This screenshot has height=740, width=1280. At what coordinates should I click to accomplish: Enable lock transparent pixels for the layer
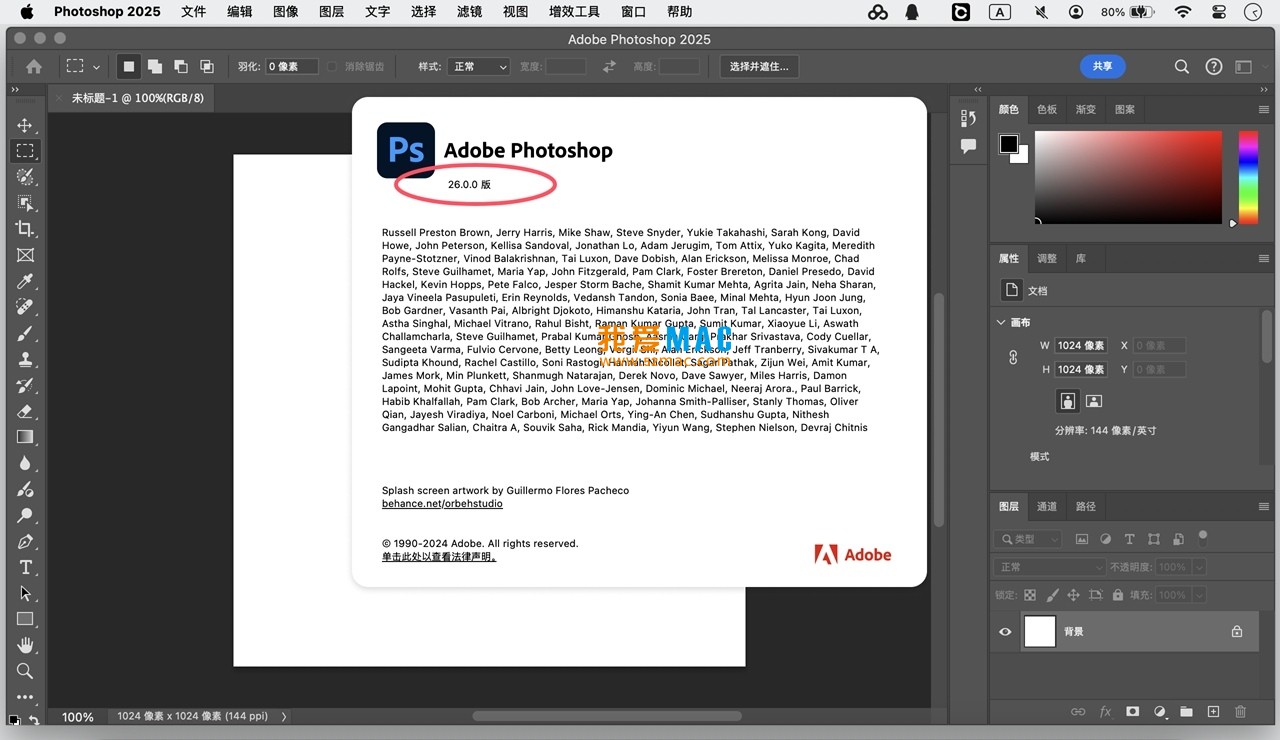[x=1028, y=594]
